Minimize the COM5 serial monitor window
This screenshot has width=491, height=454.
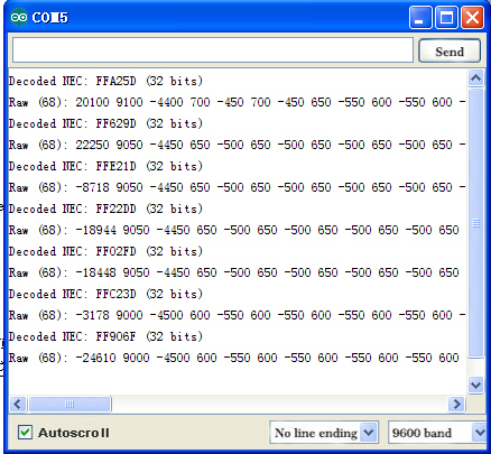coord(421,17)
